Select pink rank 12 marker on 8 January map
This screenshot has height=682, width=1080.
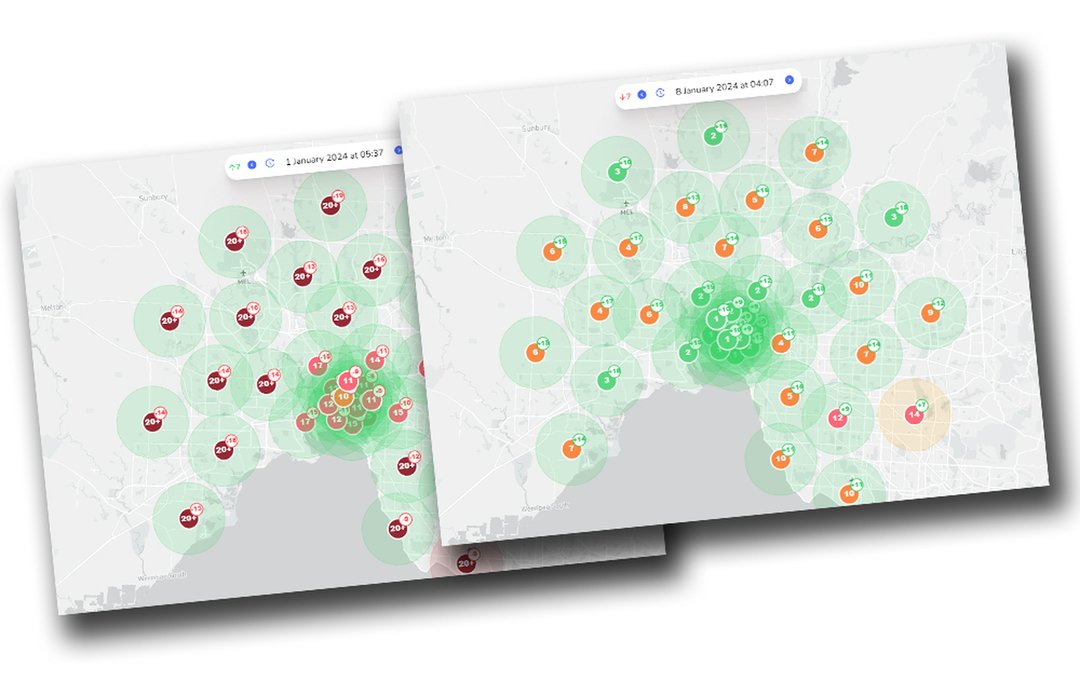837,418
